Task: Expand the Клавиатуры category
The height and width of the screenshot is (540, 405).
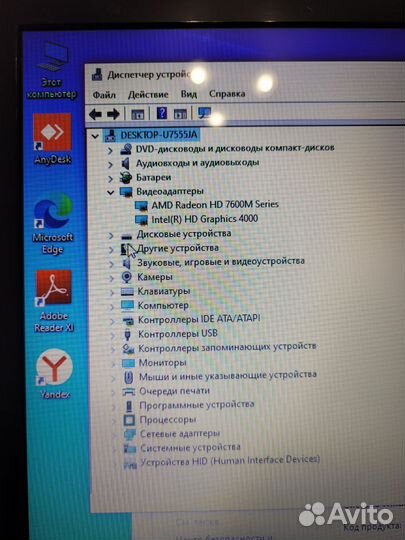Action: click(x=112, y=292)
